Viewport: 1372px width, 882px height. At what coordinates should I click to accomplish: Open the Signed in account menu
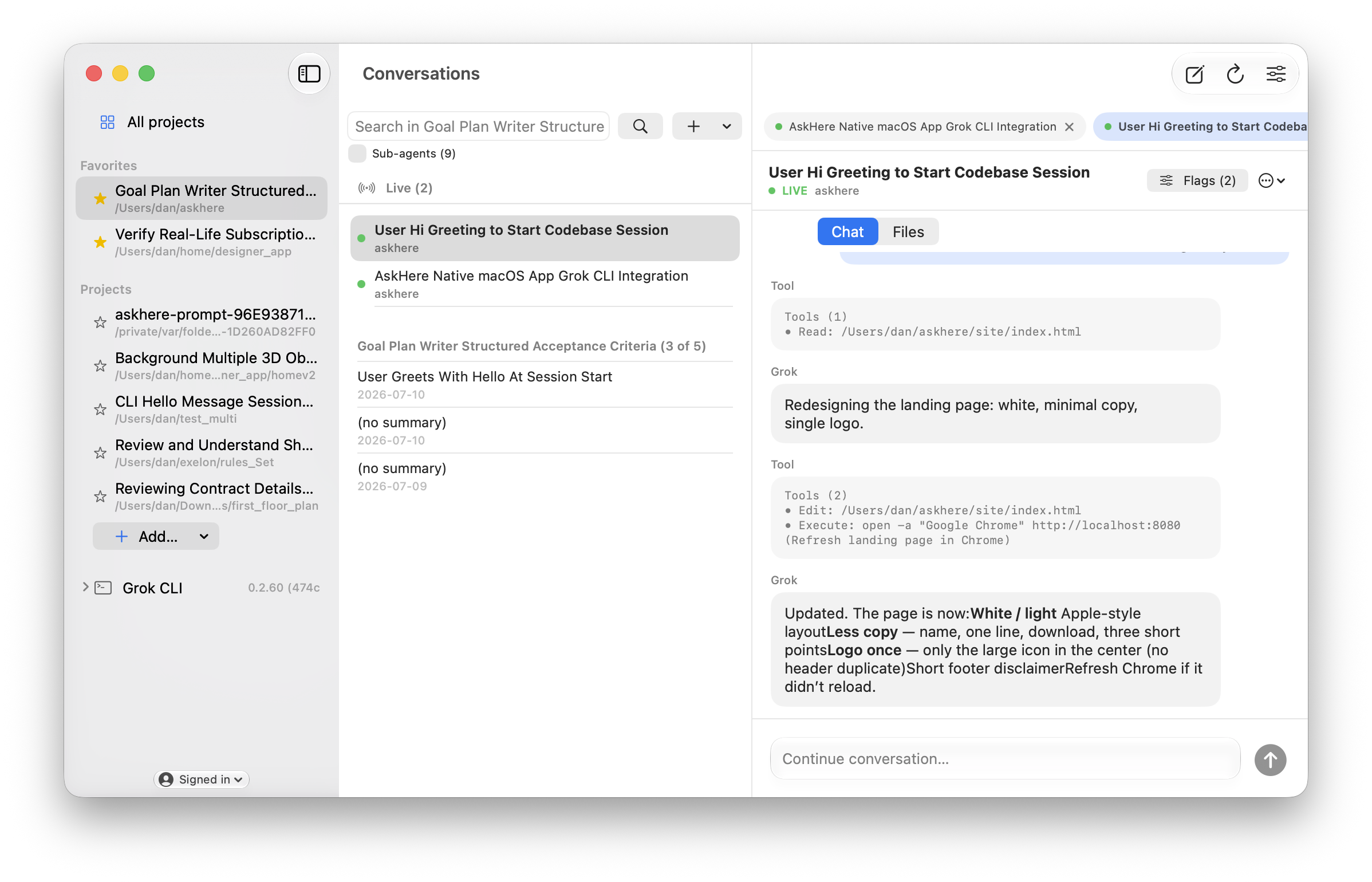(202, 779)
